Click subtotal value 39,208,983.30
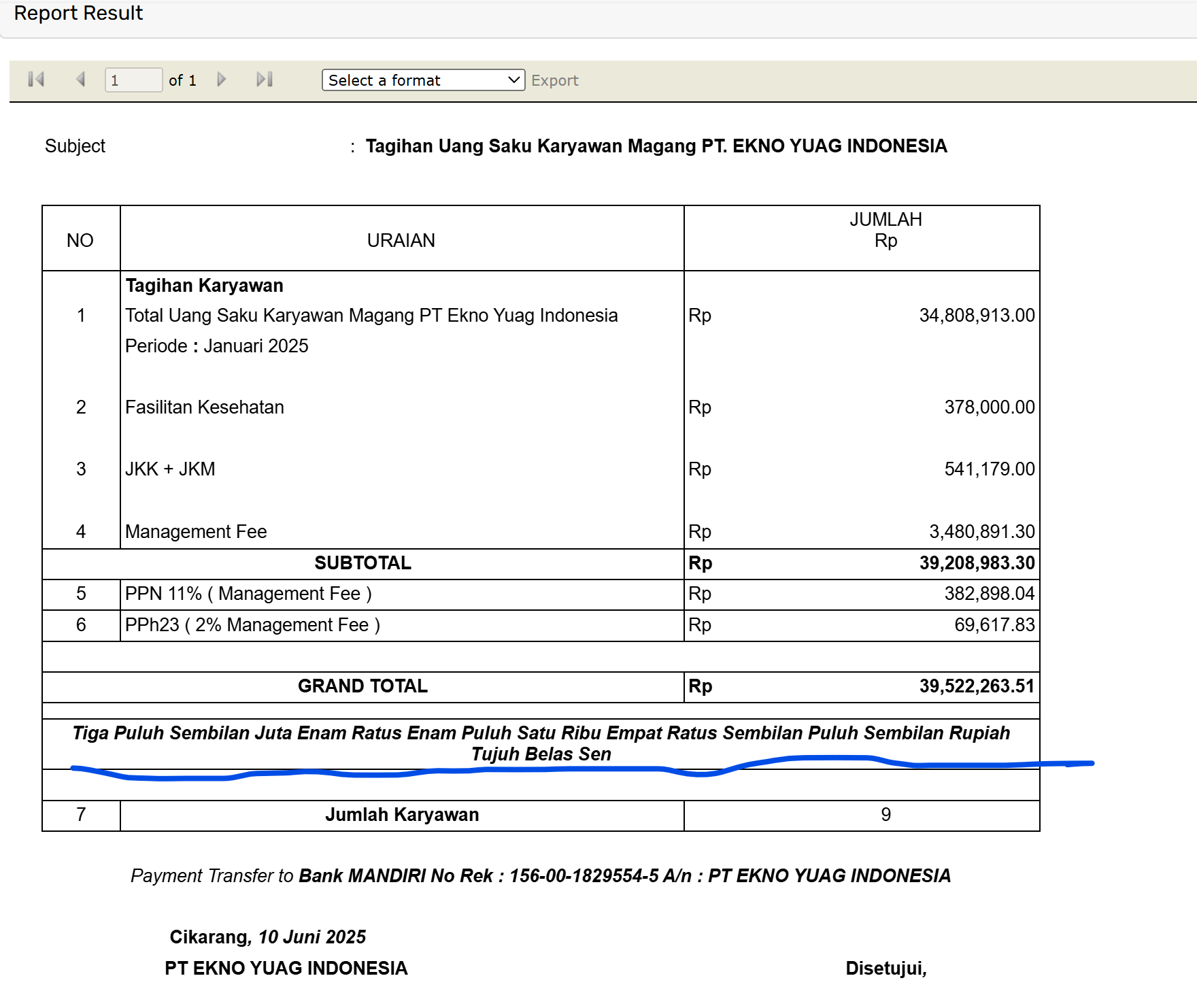The width and height of the screenshot is (1197, 1008). tap(977, 563)
